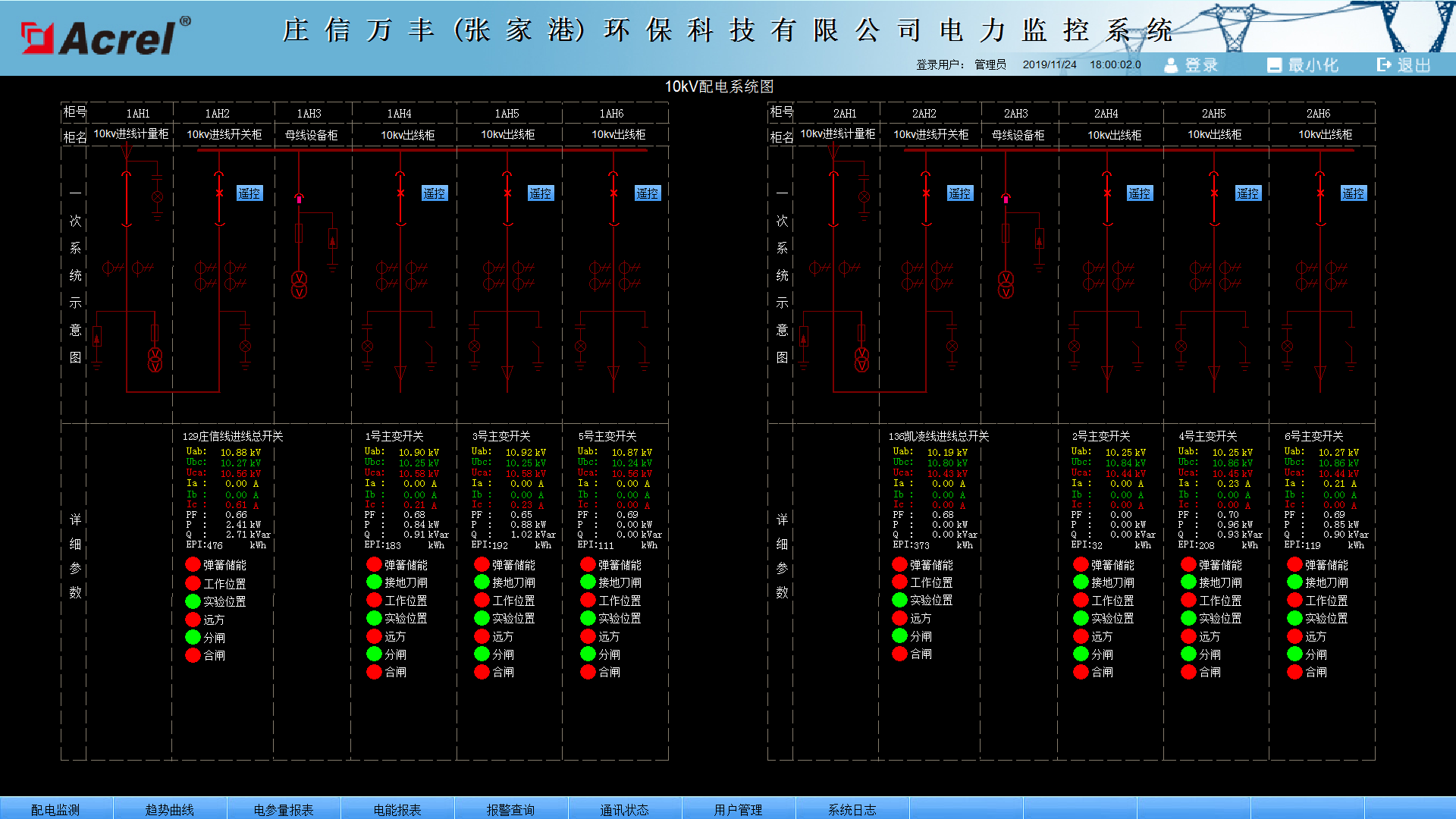Click the 5号主变开关 title
Image resolution: width=1456 pixels, height=819 pixels.
point(607,436)
